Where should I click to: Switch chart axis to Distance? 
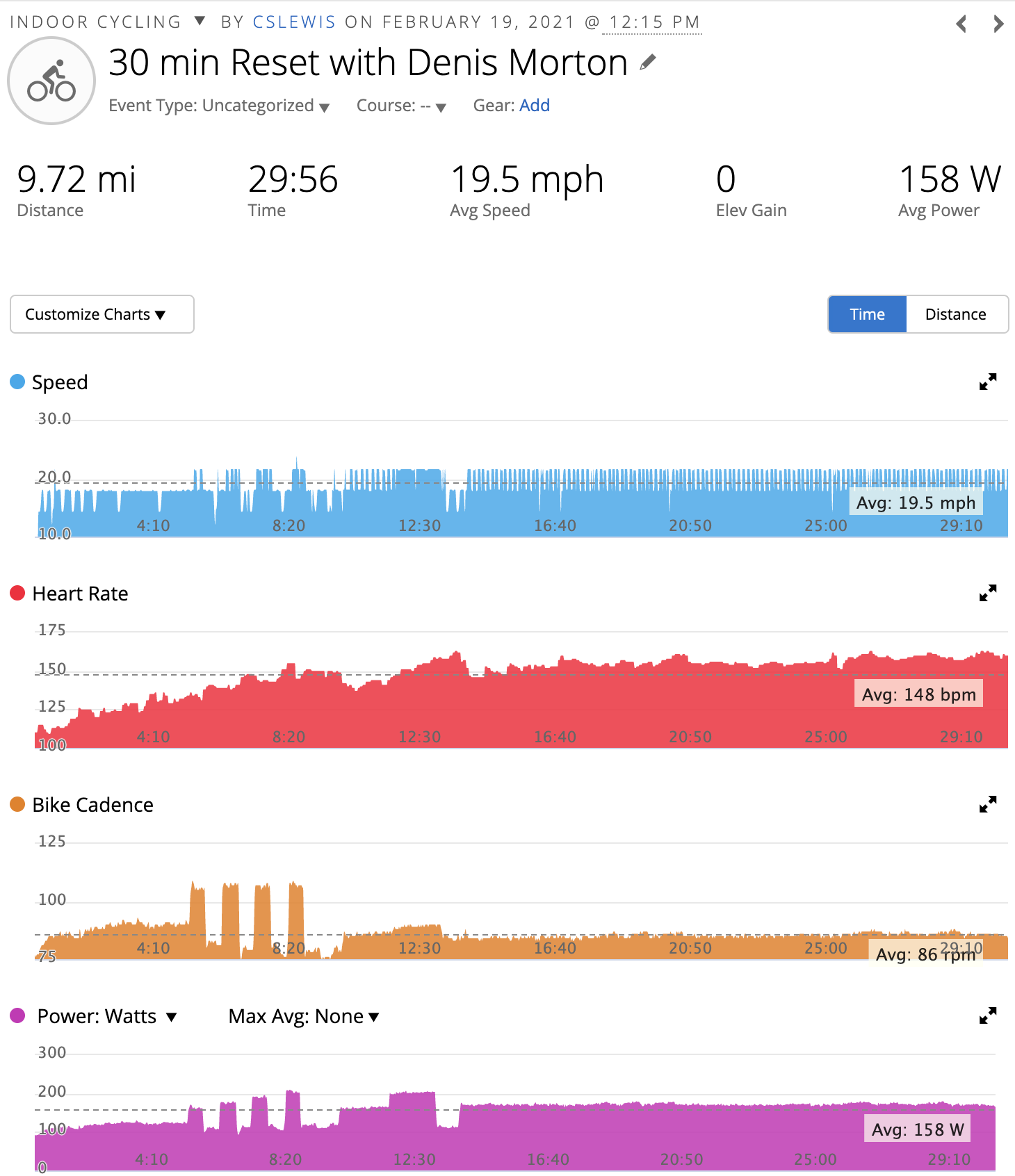coord(956,314)
